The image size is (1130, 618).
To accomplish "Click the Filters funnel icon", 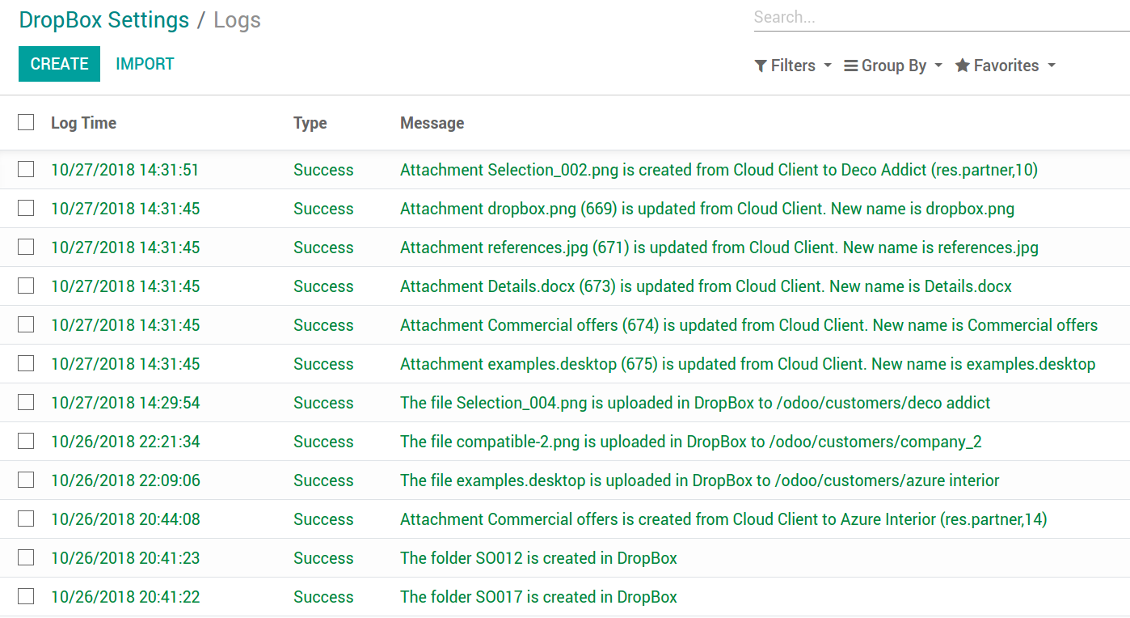I will click(761, 66).
